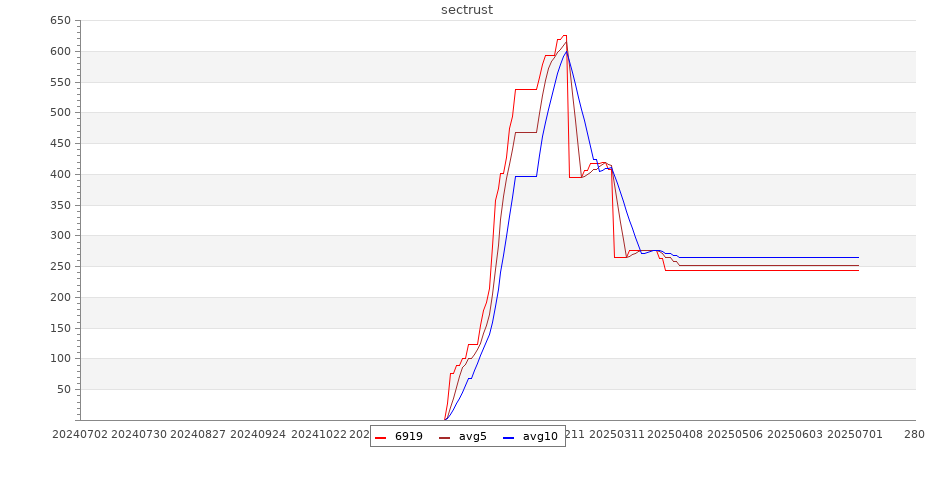Click the blue avg10 line swatch in legend
Image resolution: width=935 pixels, height=500 pixels.
coord(509,437)
